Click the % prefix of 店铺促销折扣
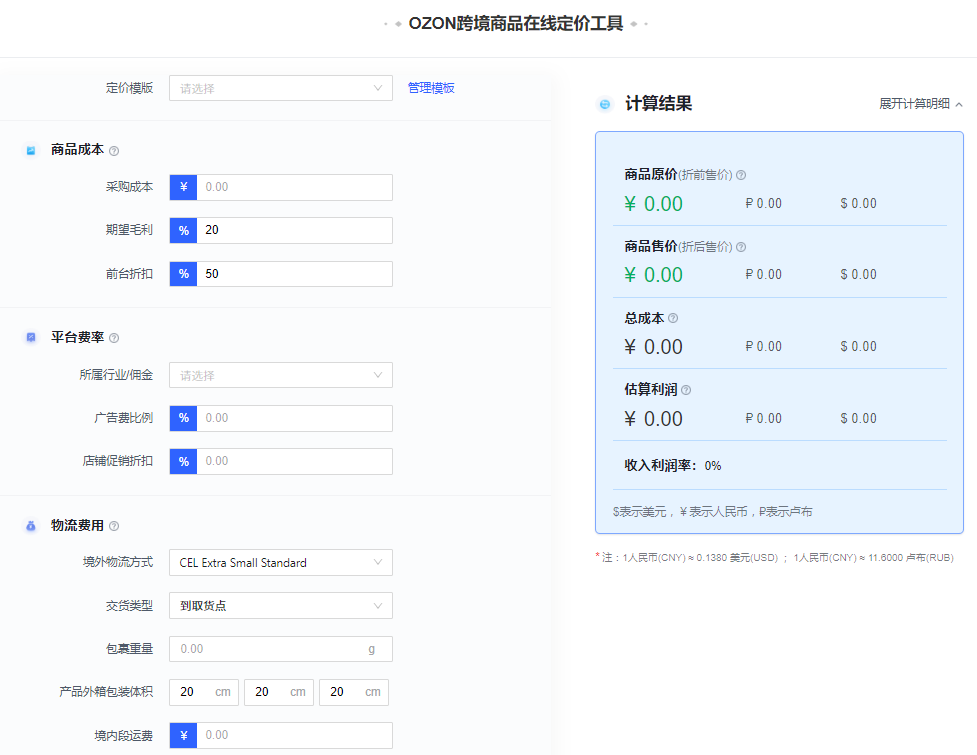Image resolution: width=977 pixels, height=755 pixels. point(183,462)
